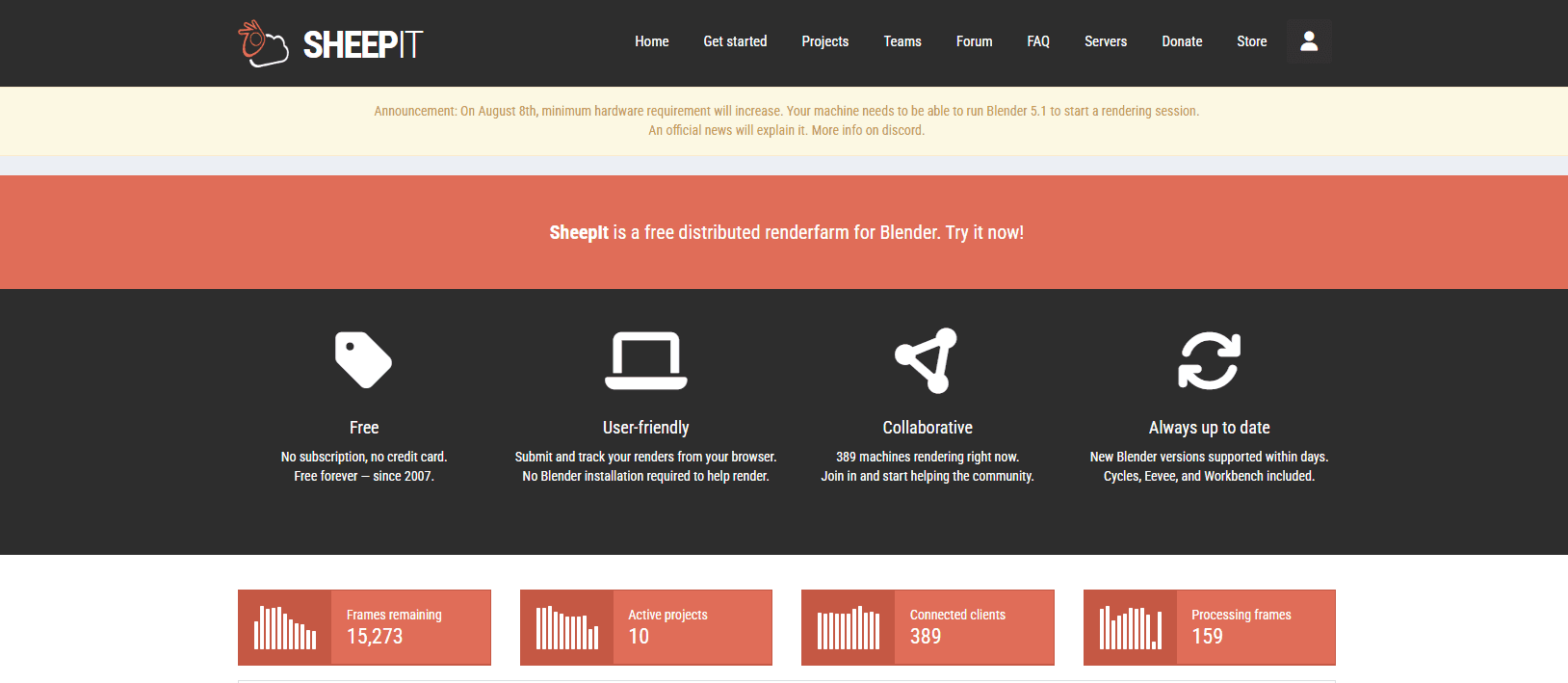Click the 'Try it now!' banner text
The image size is (1568, 683).
coord(984,232)
